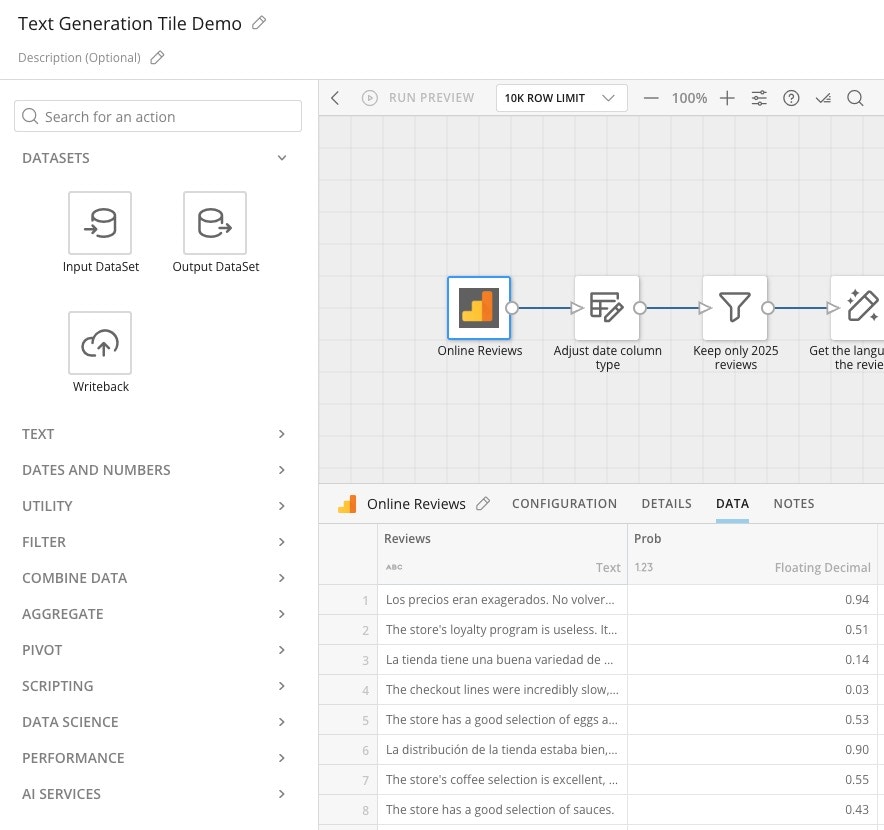Image resolution: width=884 pixels, height=830 pixels.
Task: Click the RUN PREVIEW button
Action: click(418, 98)
